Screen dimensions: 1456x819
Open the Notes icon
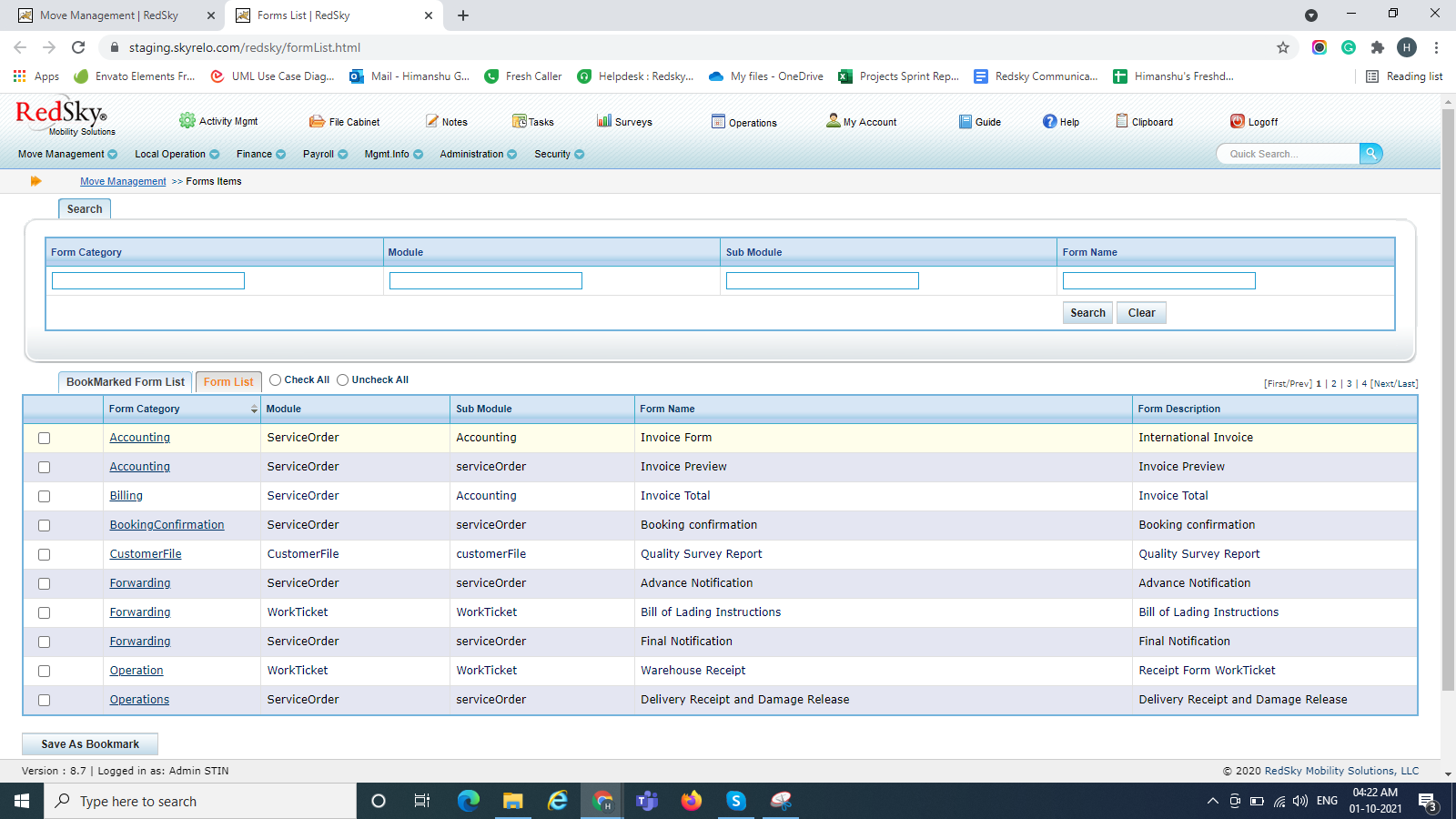tap(432, 121)
